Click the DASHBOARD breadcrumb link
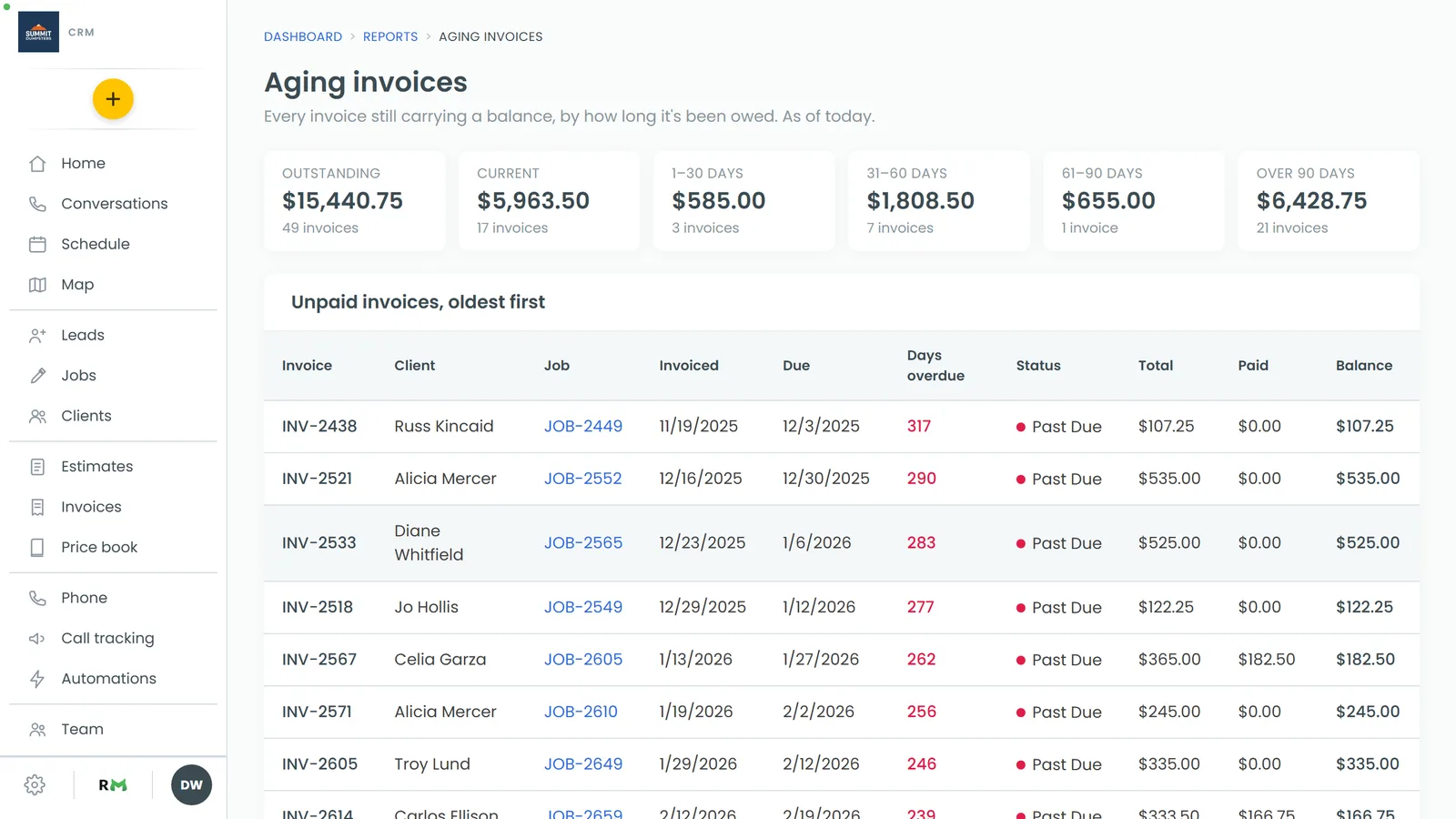 point(303,36)
